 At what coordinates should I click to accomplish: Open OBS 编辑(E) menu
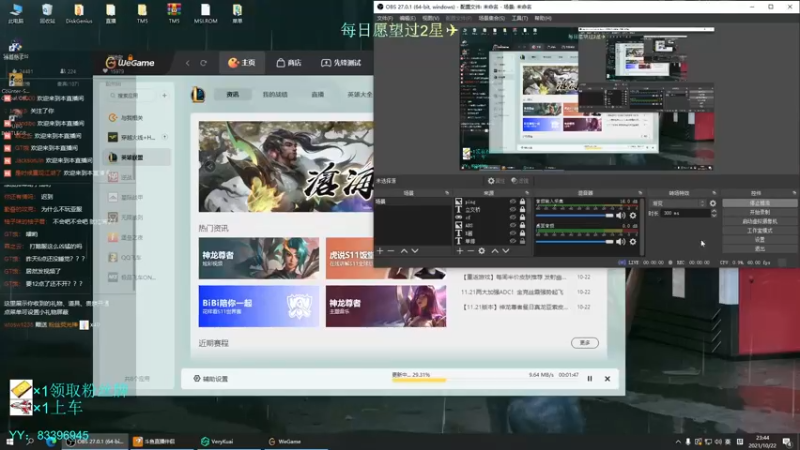tap(407, 18)
